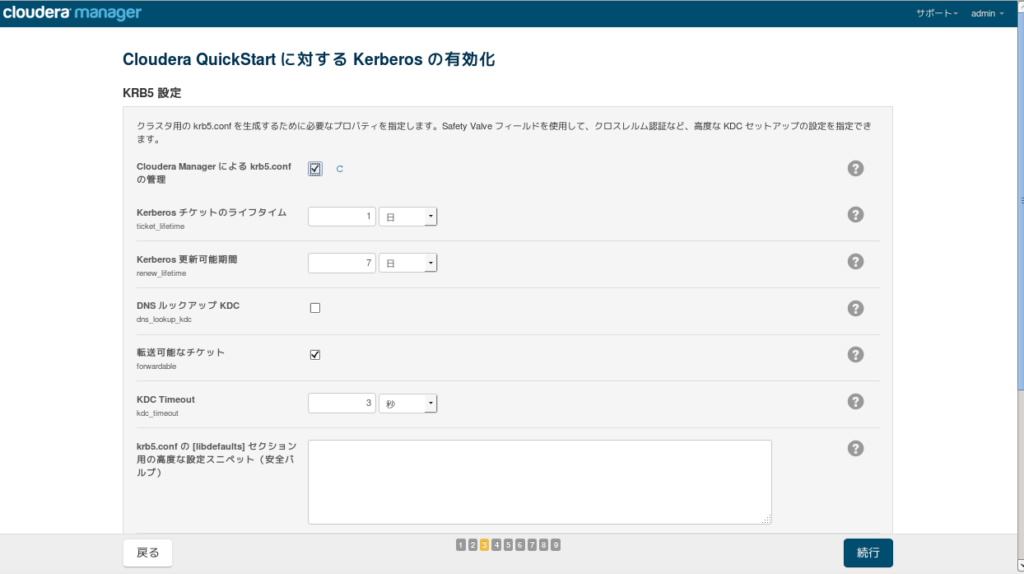The height and width of the screenshot is (574, 1024).
Task: Click the 'kdc_timeout' property name text
Action: (x=157, y=413)
